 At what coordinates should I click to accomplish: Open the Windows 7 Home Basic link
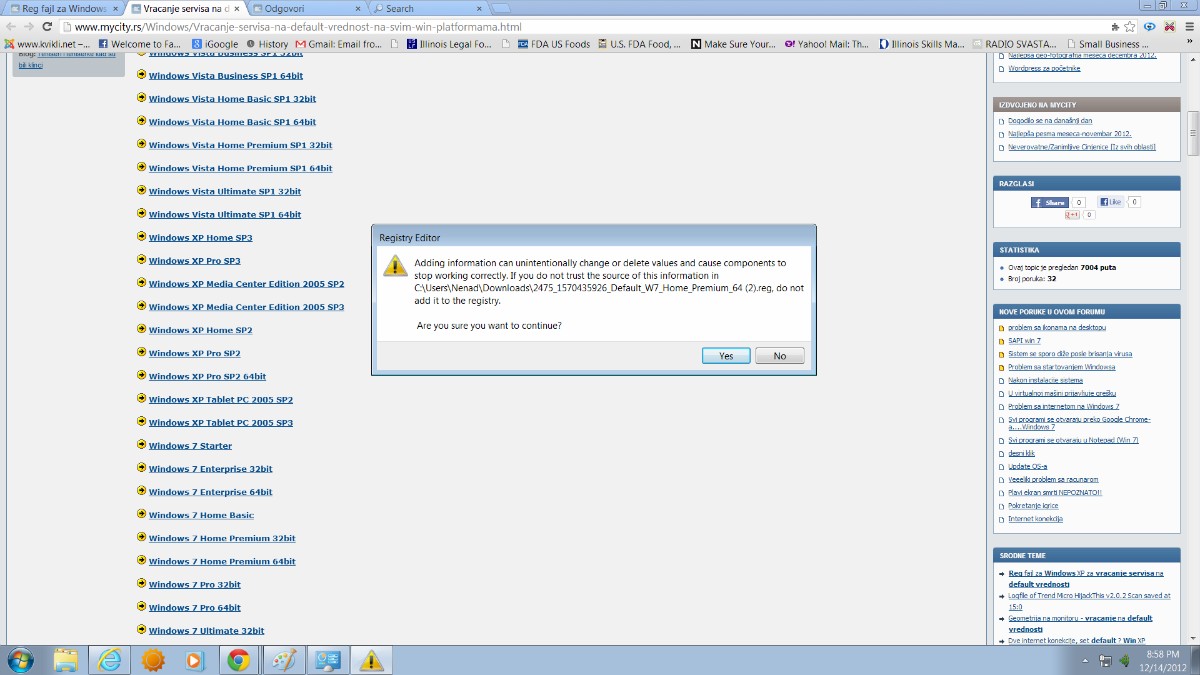(x=201, y=515)
